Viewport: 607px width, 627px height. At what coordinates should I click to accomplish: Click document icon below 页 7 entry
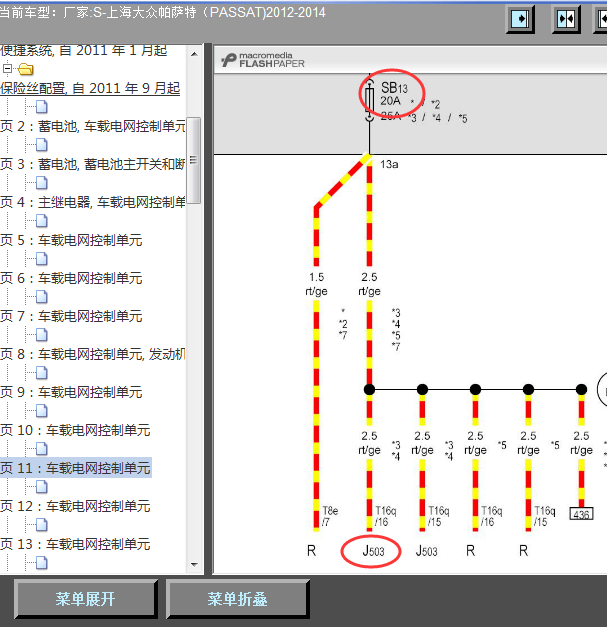point(42,335)
